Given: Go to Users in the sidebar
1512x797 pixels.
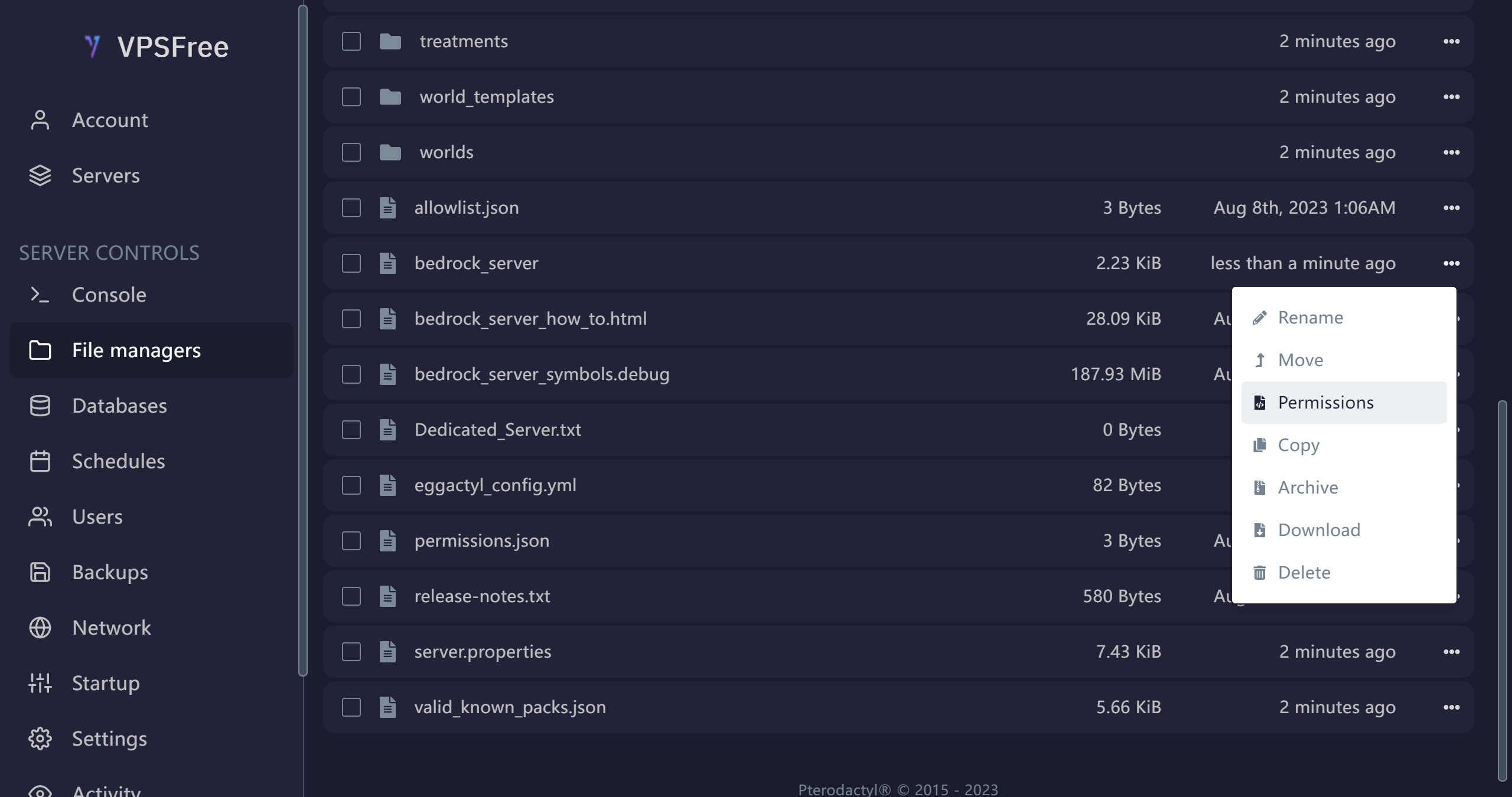Looking at the screenshot, I should click(x=97, y=517).
